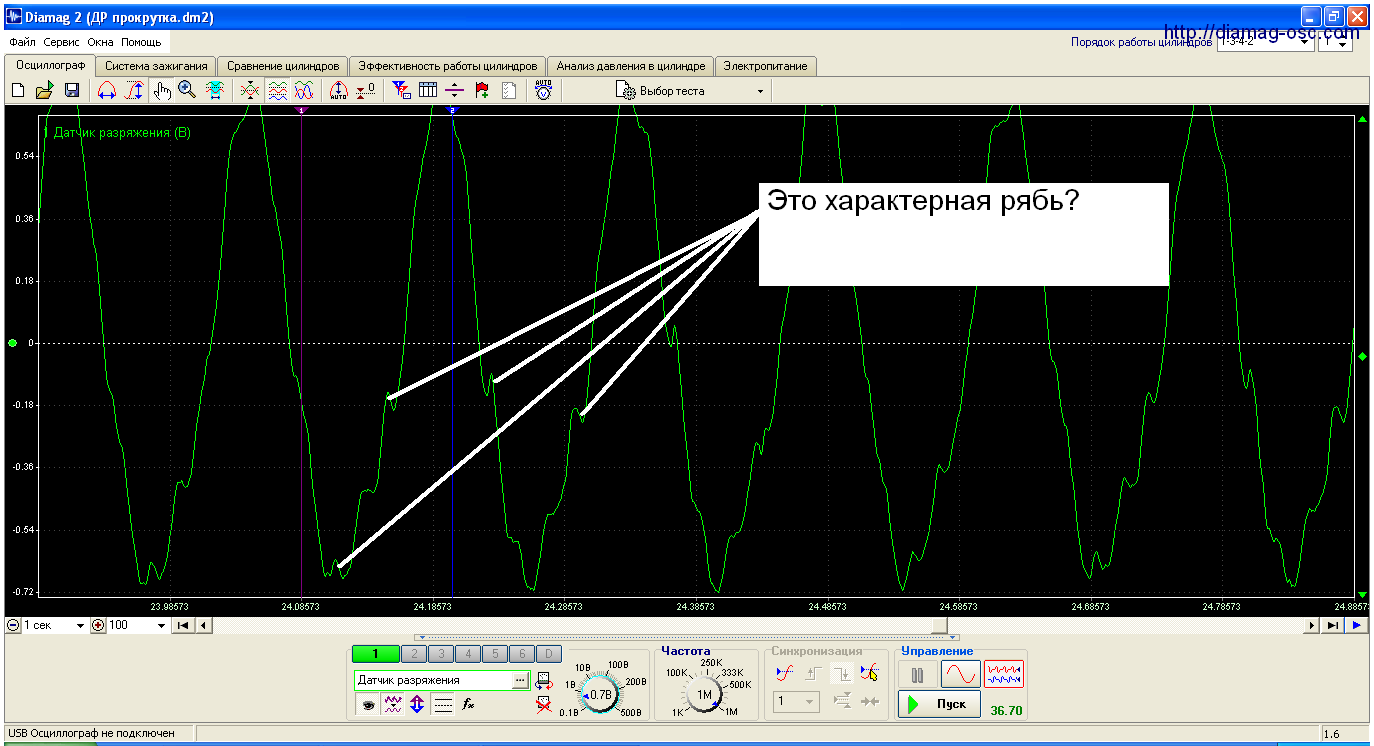Image resolution: width=1374 pixels, height=746 pixels.
Task: Switch to the Сравнение цилиндров tab
Action: 283,66
